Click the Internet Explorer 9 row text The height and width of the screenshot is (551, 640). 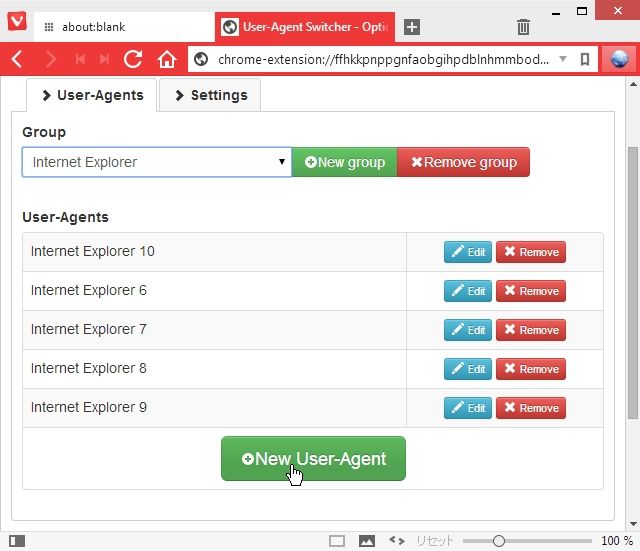pyautogui.click(x=89, y=407)
